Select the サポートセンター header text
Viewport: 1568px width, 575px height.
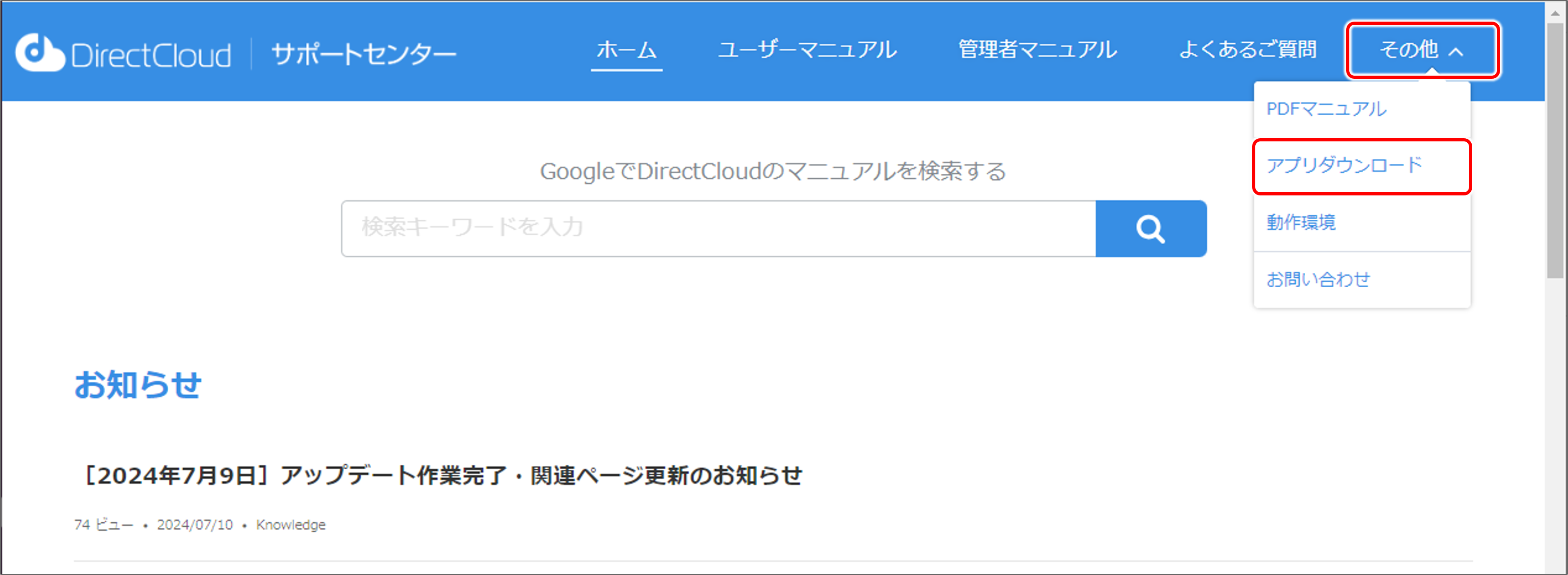pyautogui.click(x=364, y=52)
